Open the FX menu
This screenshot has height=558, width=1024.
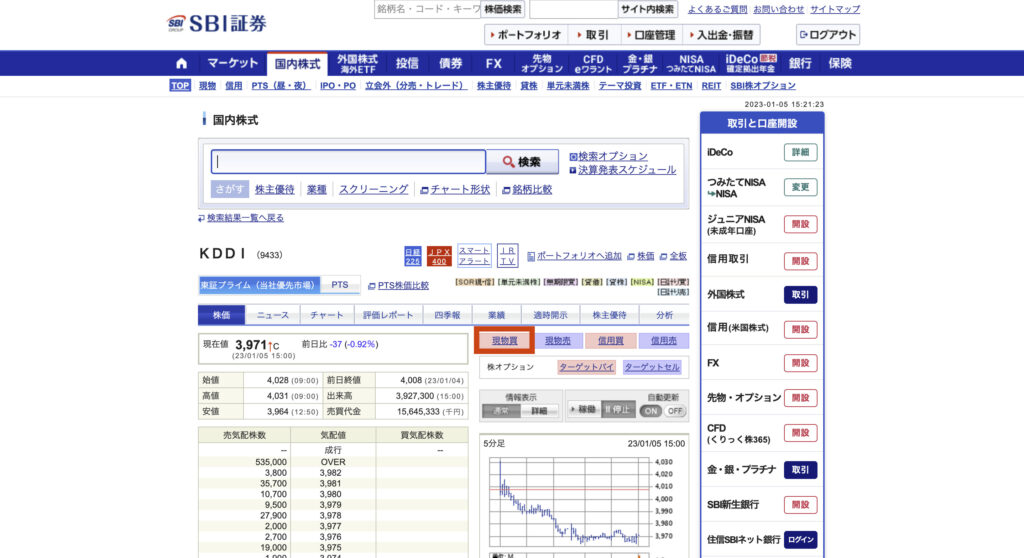coord(494,63)
